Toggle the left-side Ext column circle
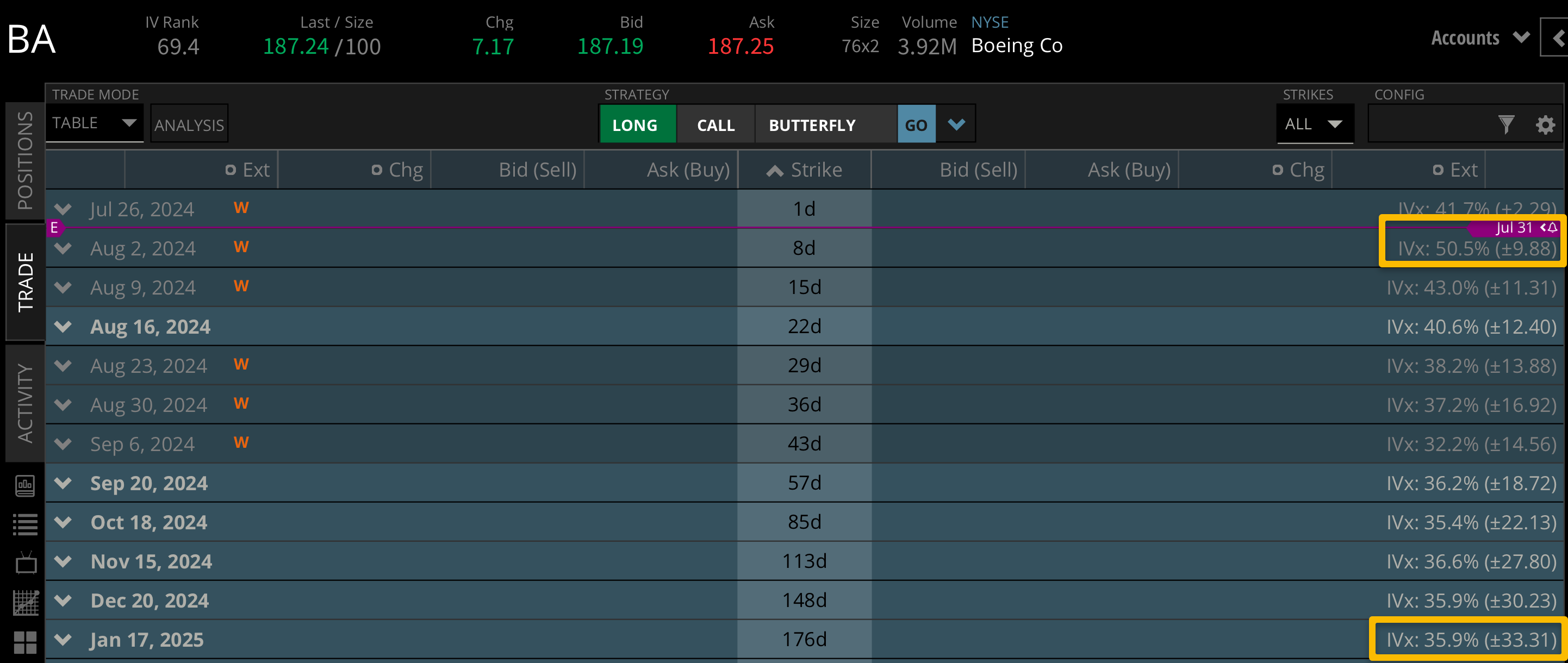Image resolution: width=1568 pixels, height=663 pixels. pyautogui.click(x=231, y=170)
